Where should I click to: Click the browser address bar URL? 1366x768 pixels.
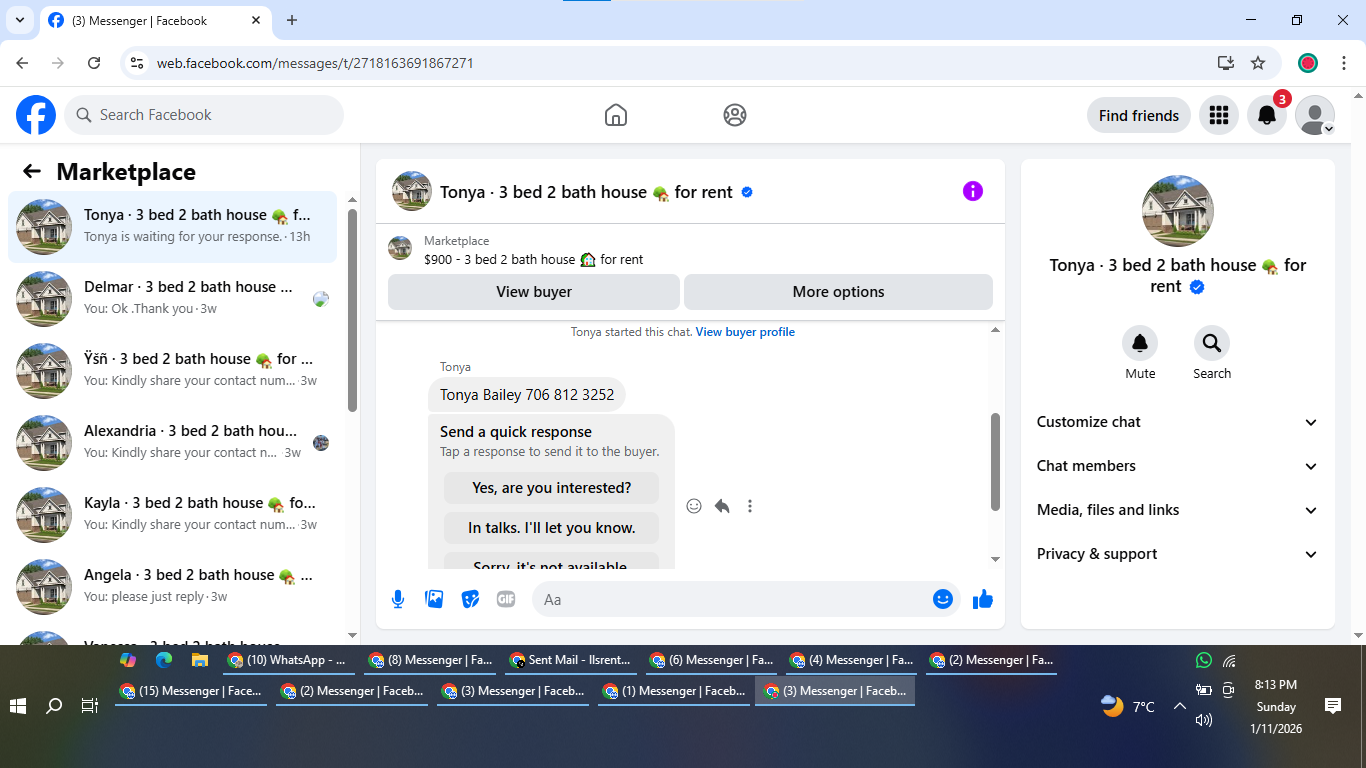click(x=315, y=63)
